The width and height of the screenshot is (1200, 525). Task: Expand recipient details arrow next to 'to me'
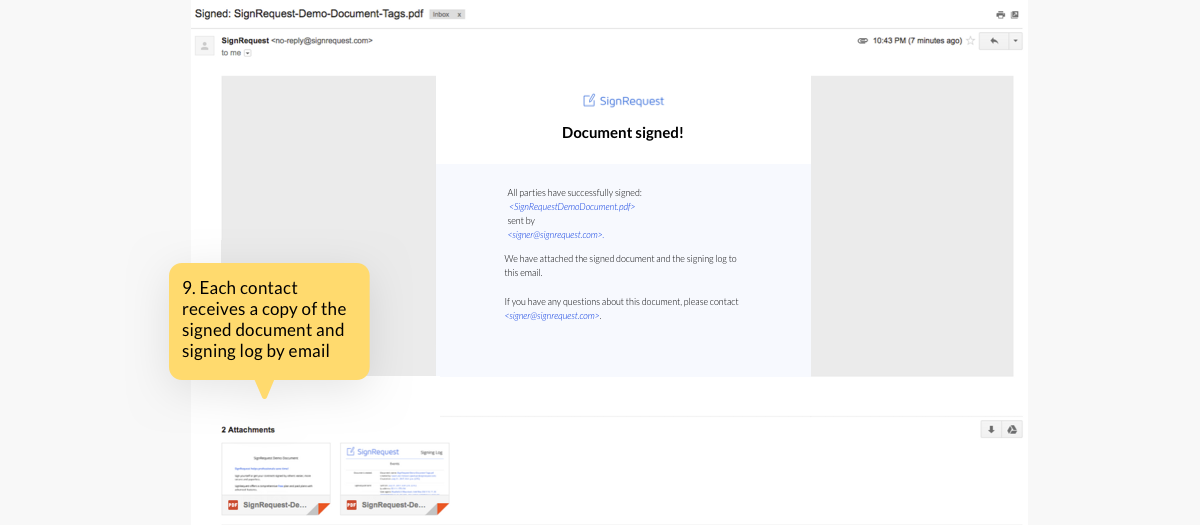248,53
